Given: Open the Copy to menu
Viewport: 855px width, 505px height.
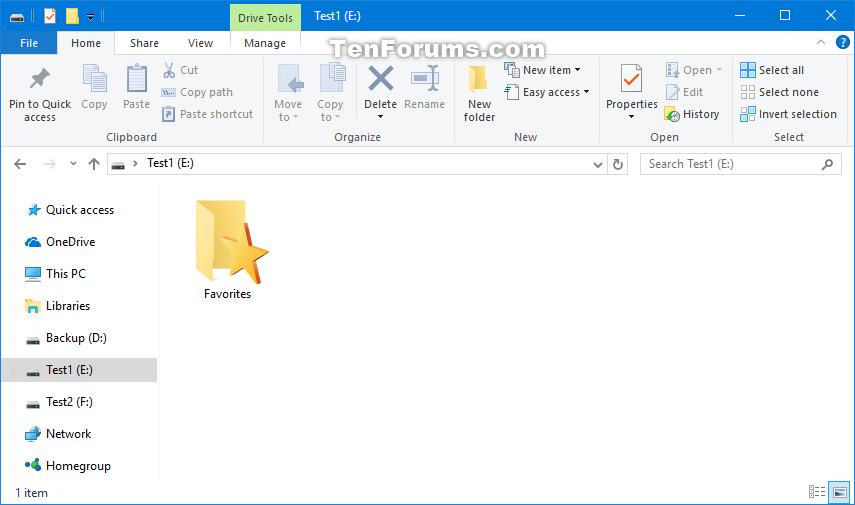Looking at the screenshot, I should point(330,93).
